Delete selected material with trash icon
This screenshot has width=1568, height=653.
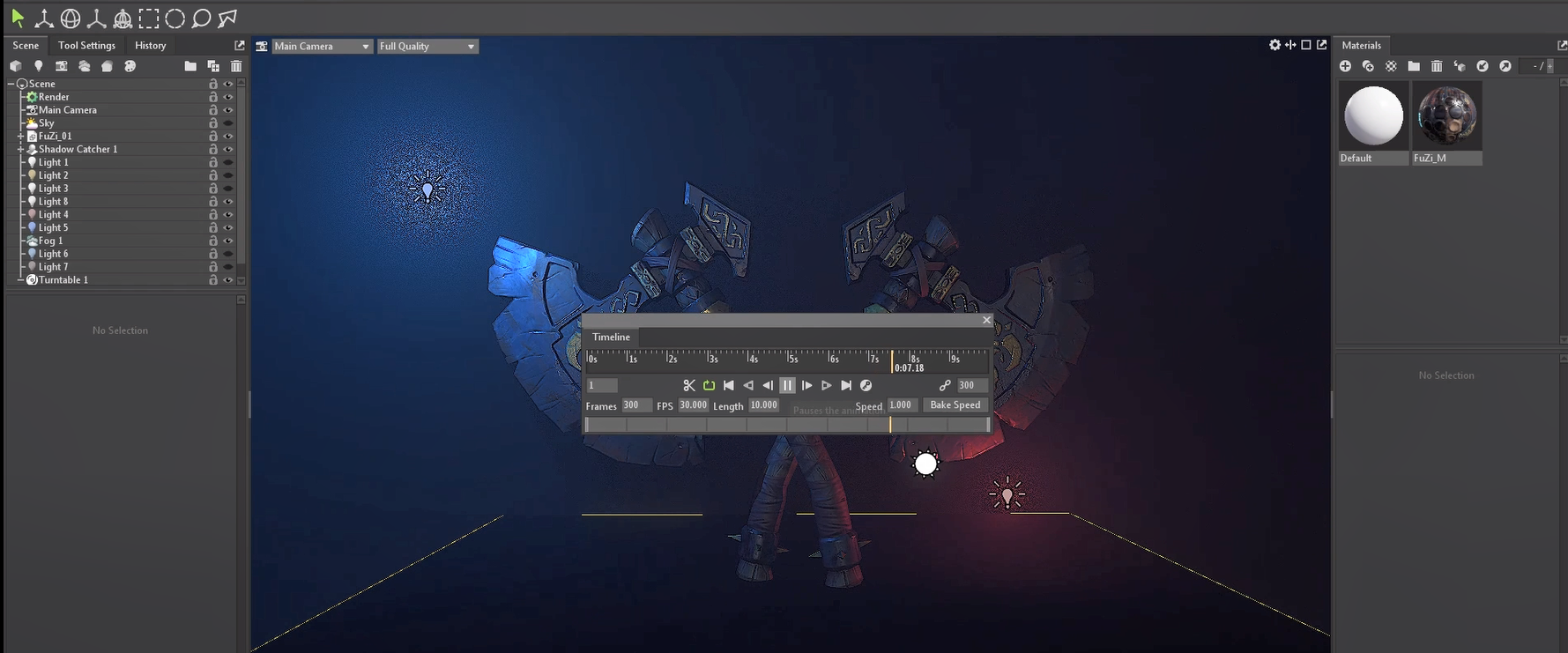[1437, 66]
